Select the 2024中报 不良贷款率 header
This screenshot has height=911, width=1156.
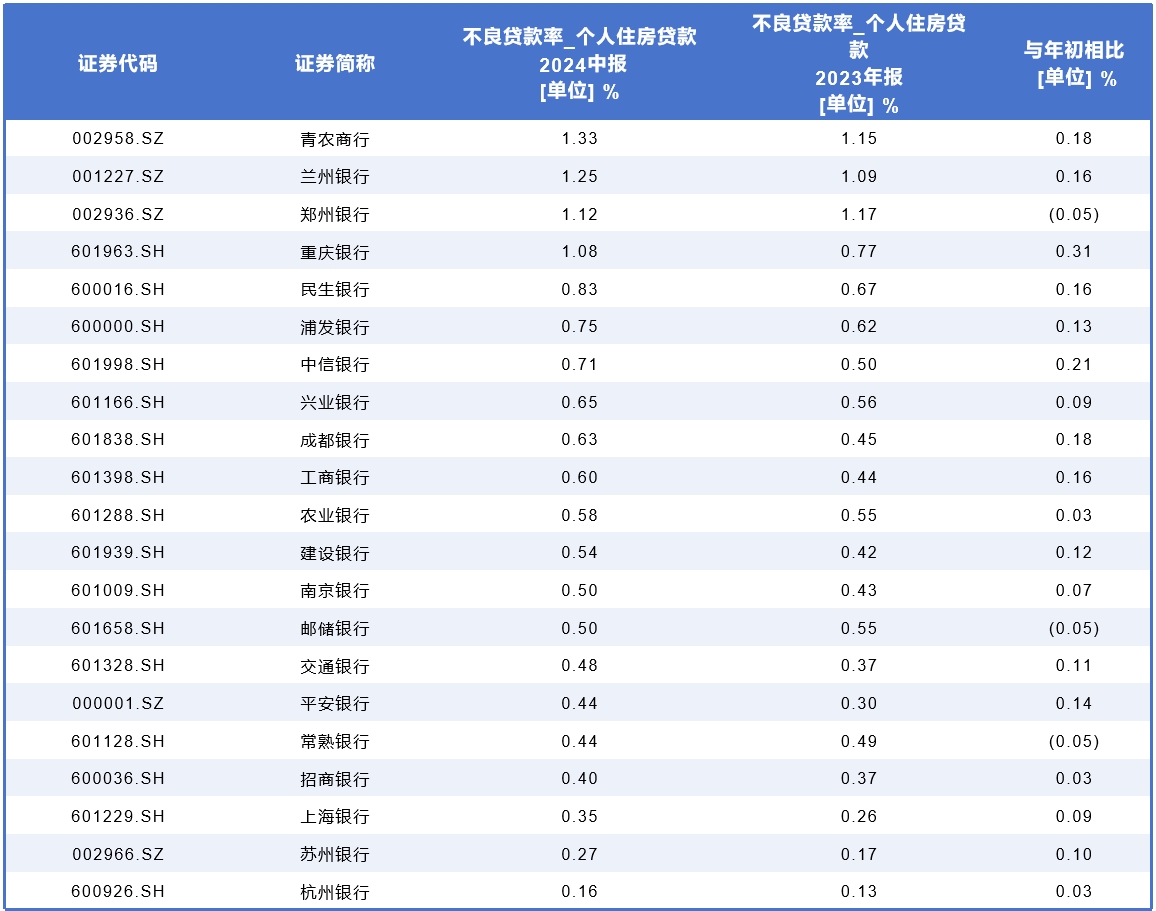coord(579,63)
